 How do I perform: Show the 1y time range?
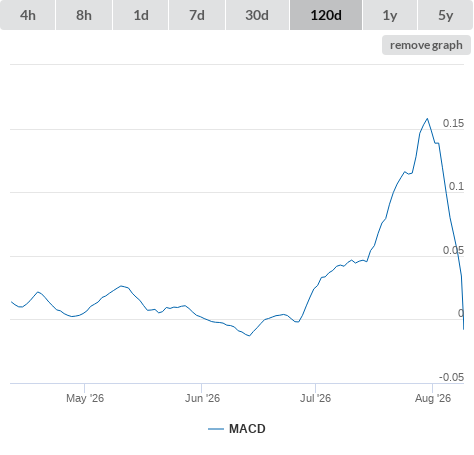390,15
